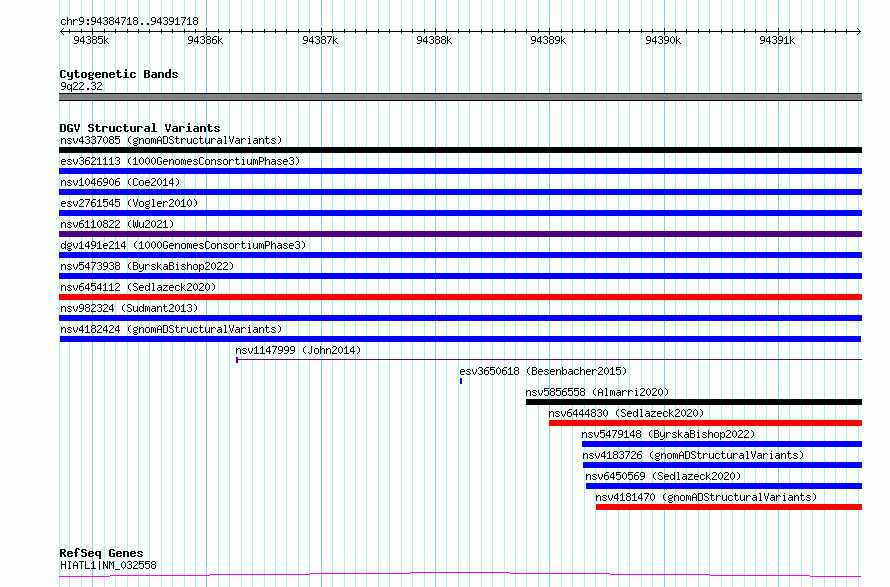890x587 pixels.
Task: Click the HIATL1|NM_032558 gene label
Action: click(108, 565)
